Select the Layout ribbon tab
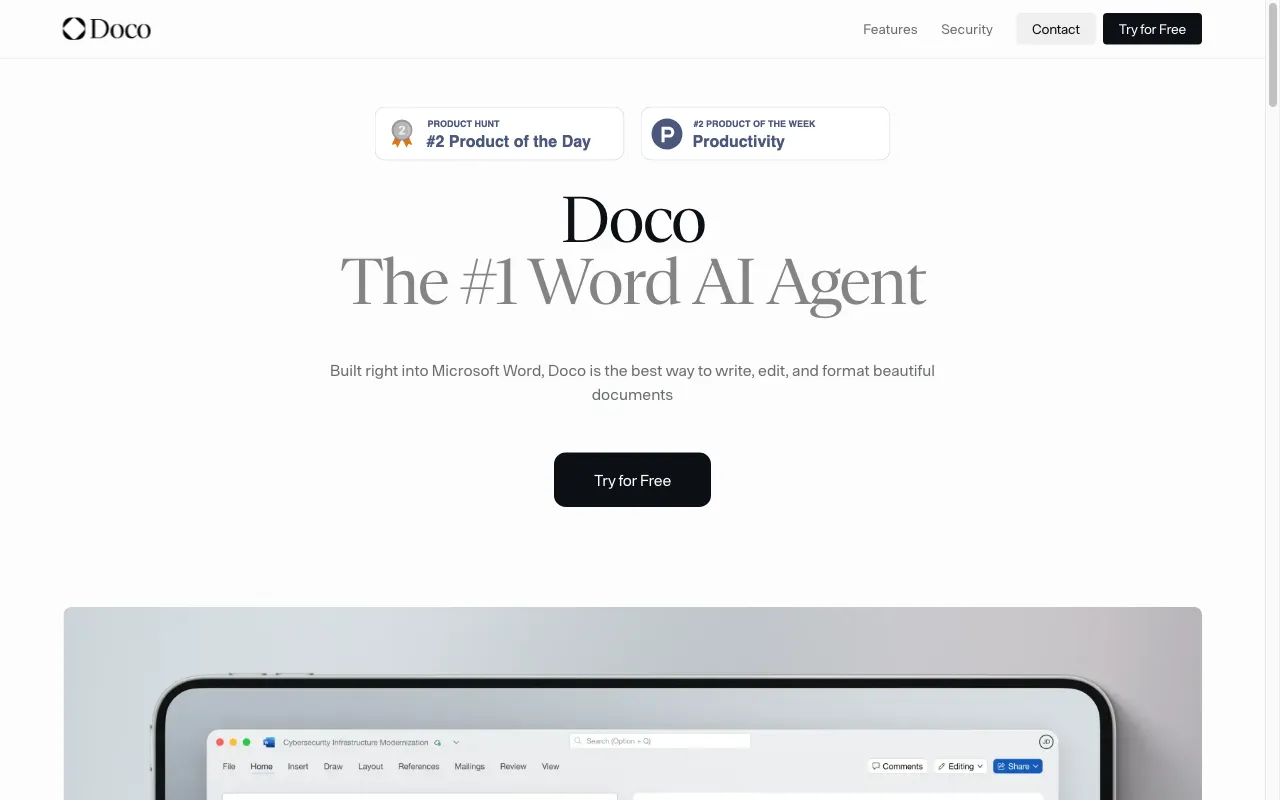This screenshot has height=800, width=1280. [x=370, y=766]
